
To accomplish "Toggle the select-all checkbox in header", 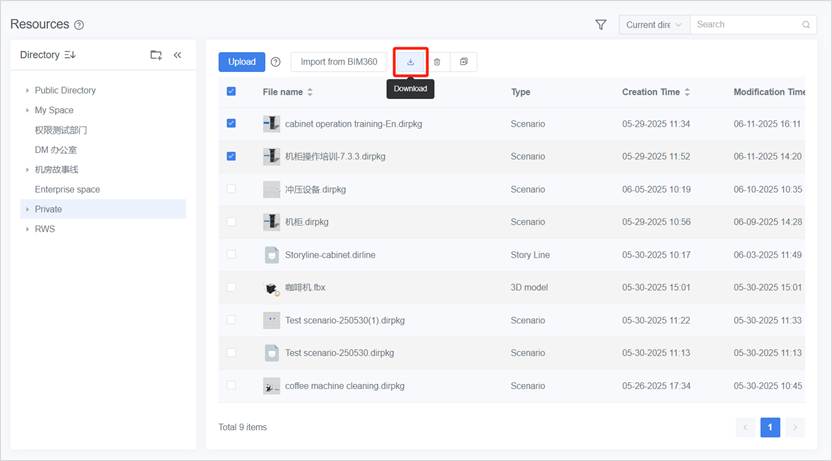I will [231, 91].
